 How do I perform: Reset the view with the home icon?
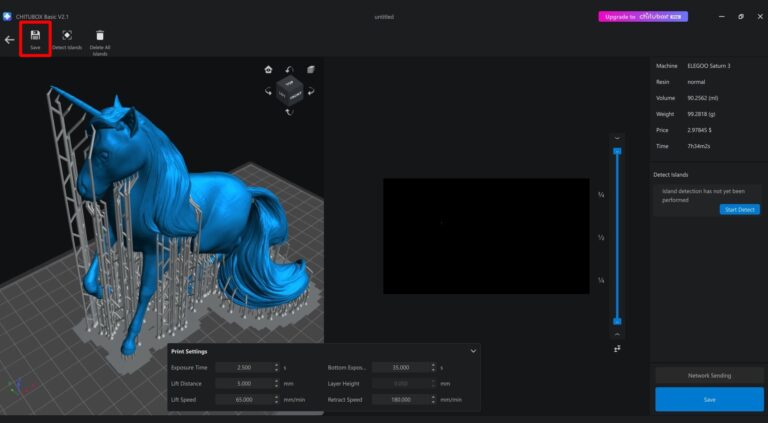pos(268,70)
